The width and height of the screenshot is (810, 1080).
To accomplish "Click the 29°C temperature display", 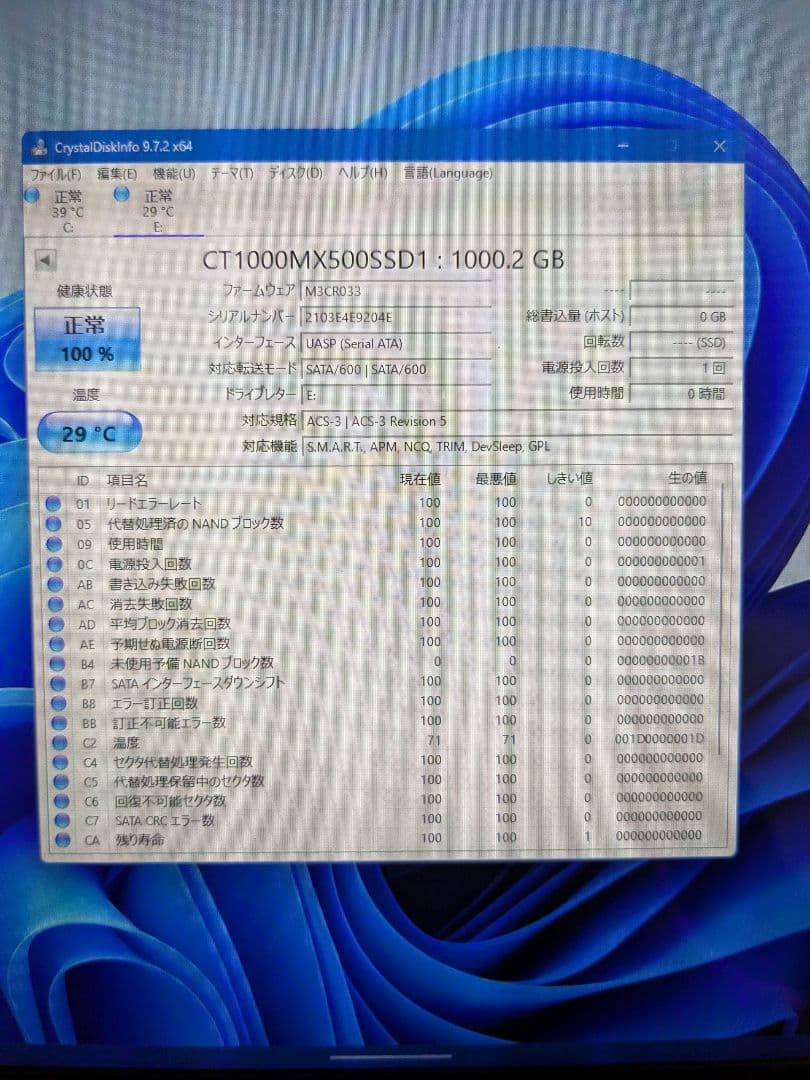I will [88, 432].
